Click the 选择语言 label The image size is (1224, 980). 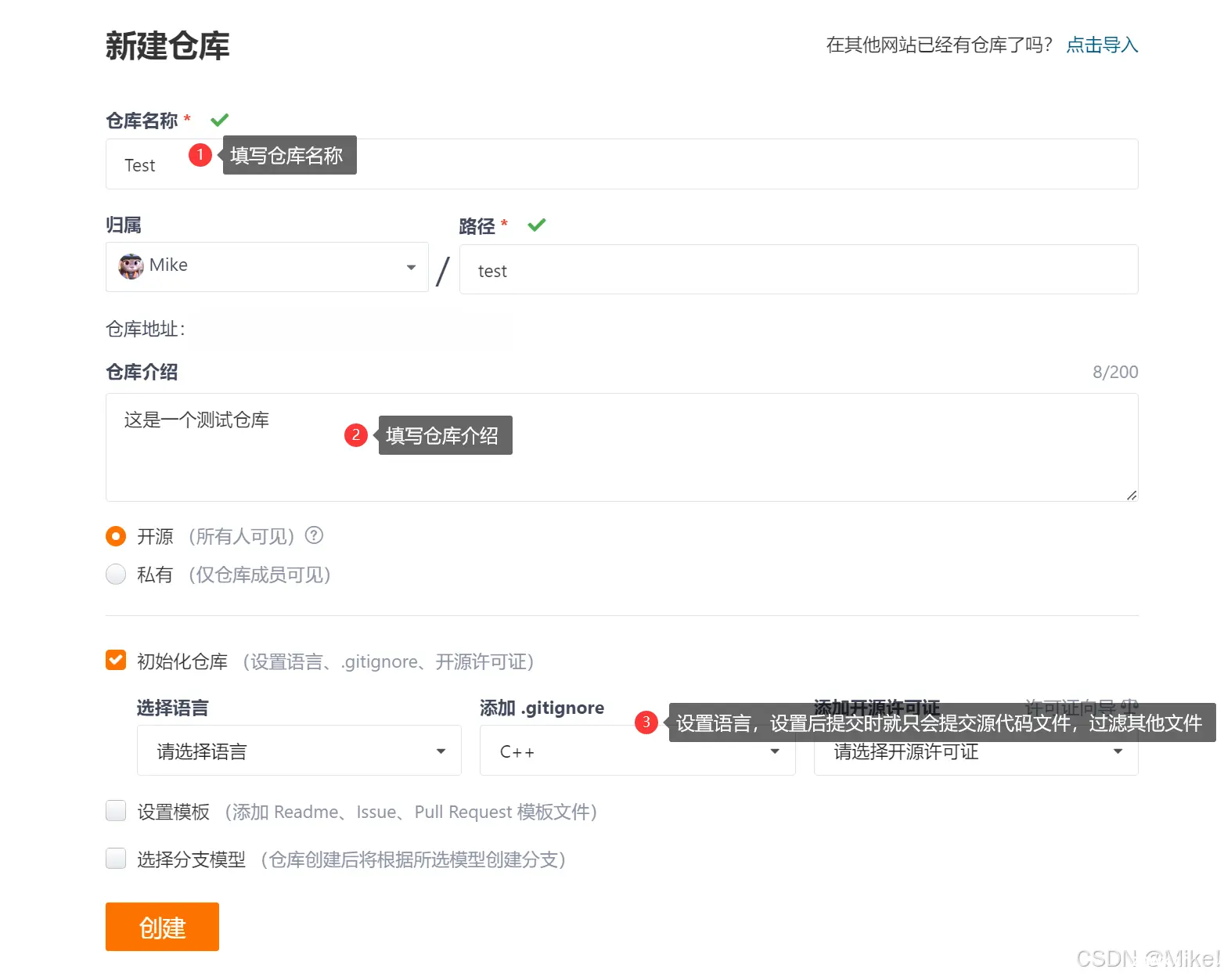pyautogui.click(x=173, y=708)
